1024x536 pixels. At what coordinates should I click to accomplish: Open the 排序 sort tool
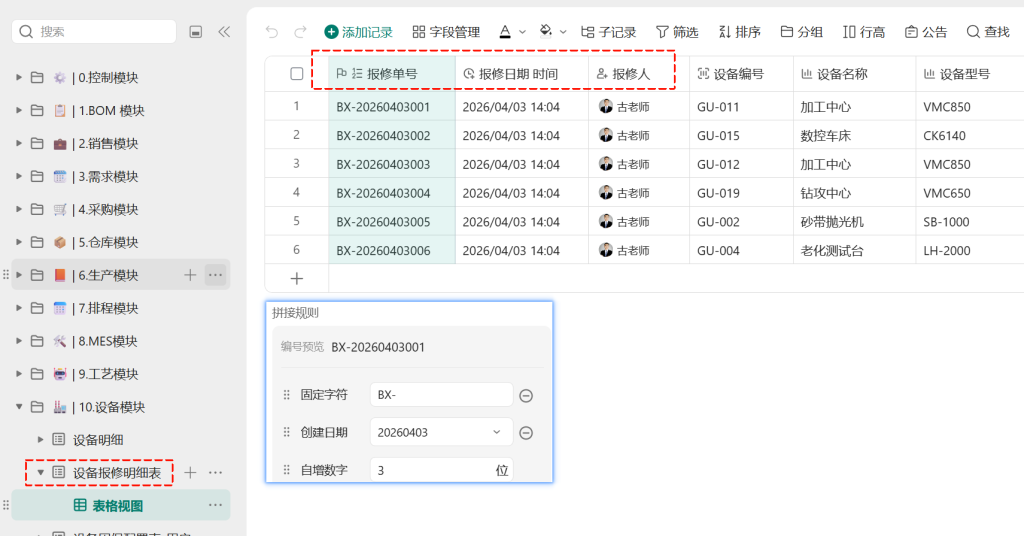(739, 32)
